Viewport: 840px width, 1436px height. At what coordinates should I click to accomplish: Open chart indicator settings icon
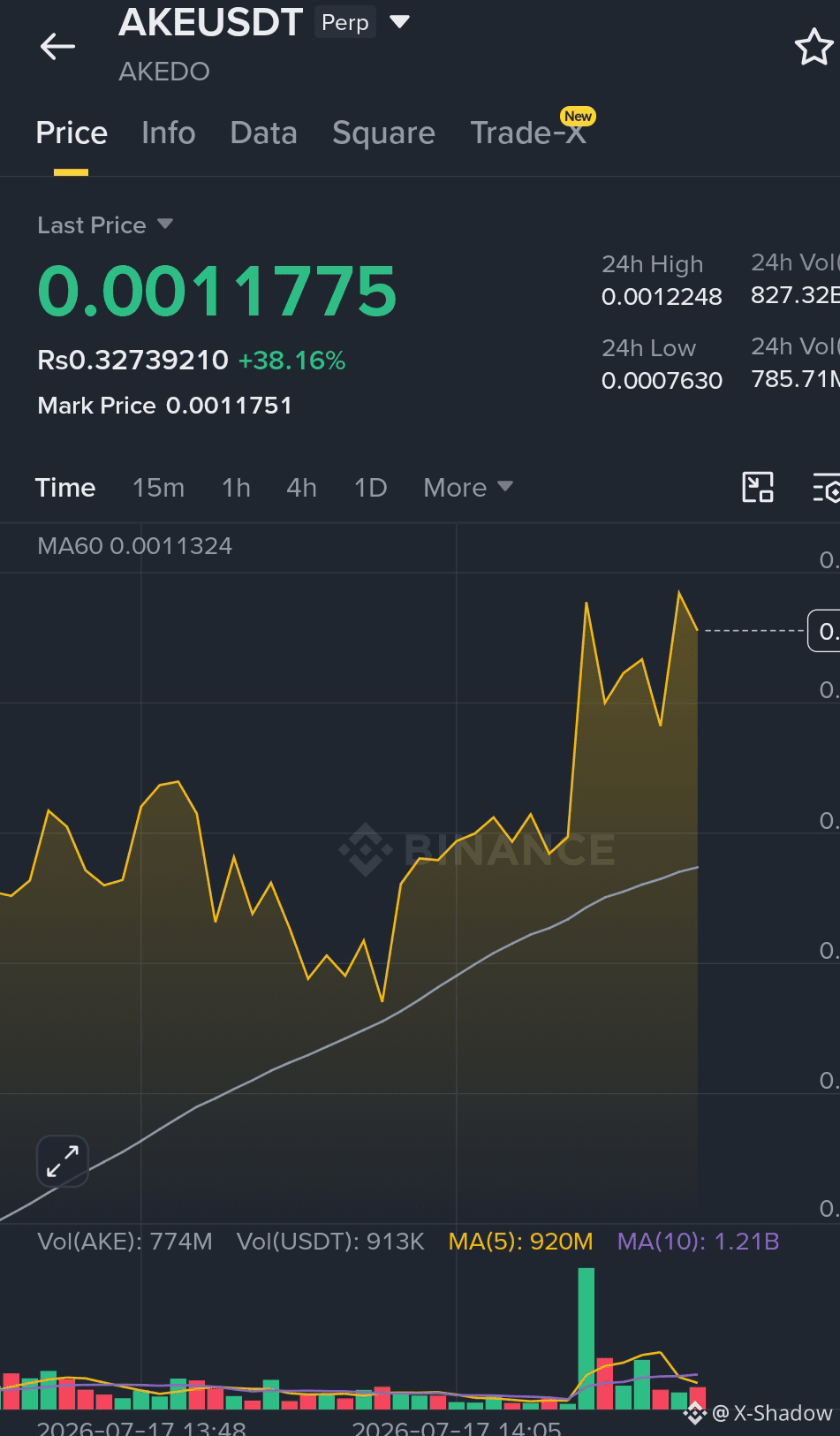(x=827, y=487)
